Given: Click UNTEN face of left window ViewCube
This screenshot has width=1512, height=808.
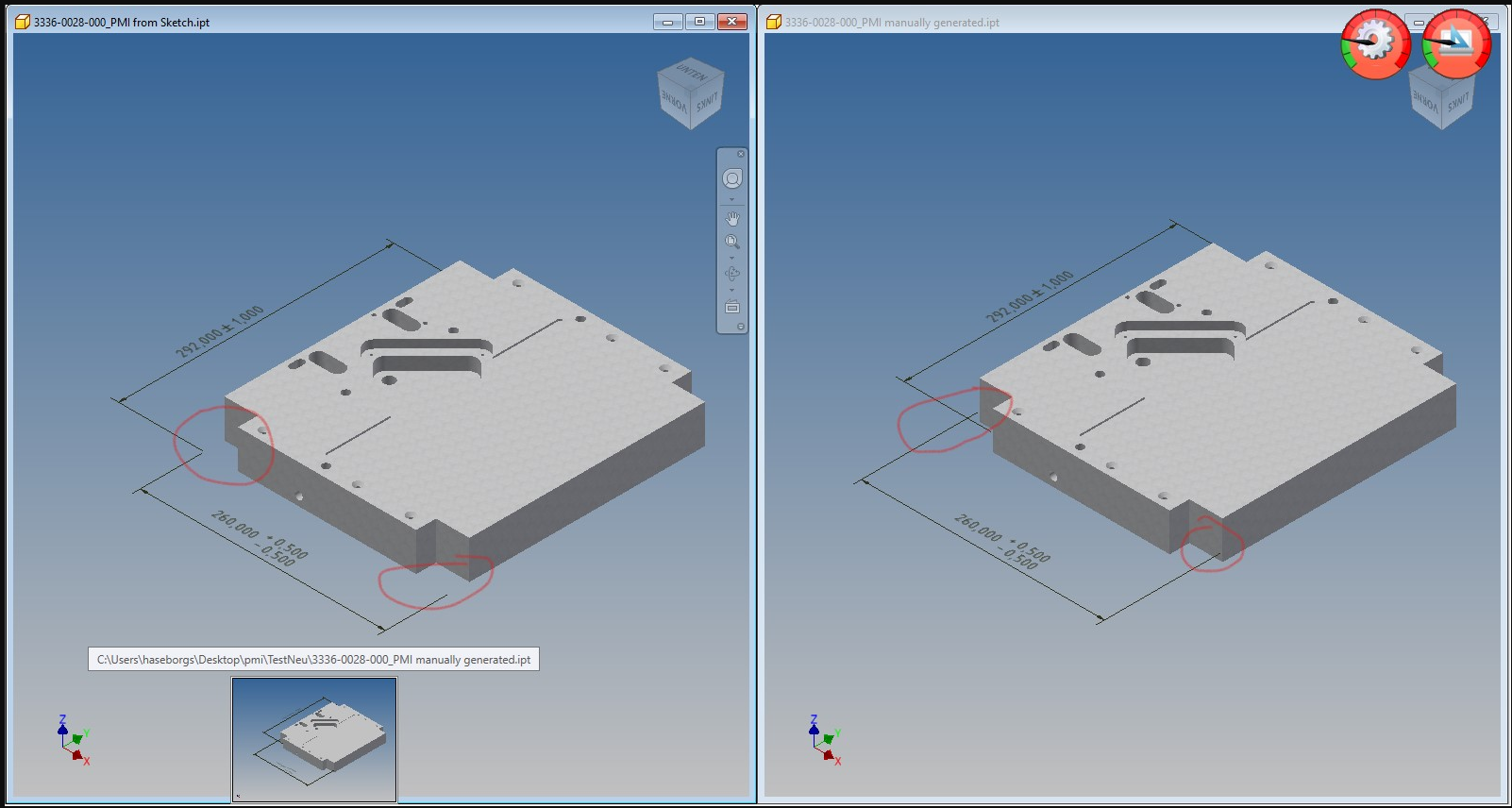Looking at the screenshot, I should pyautogui.click(x=691, y=72).
